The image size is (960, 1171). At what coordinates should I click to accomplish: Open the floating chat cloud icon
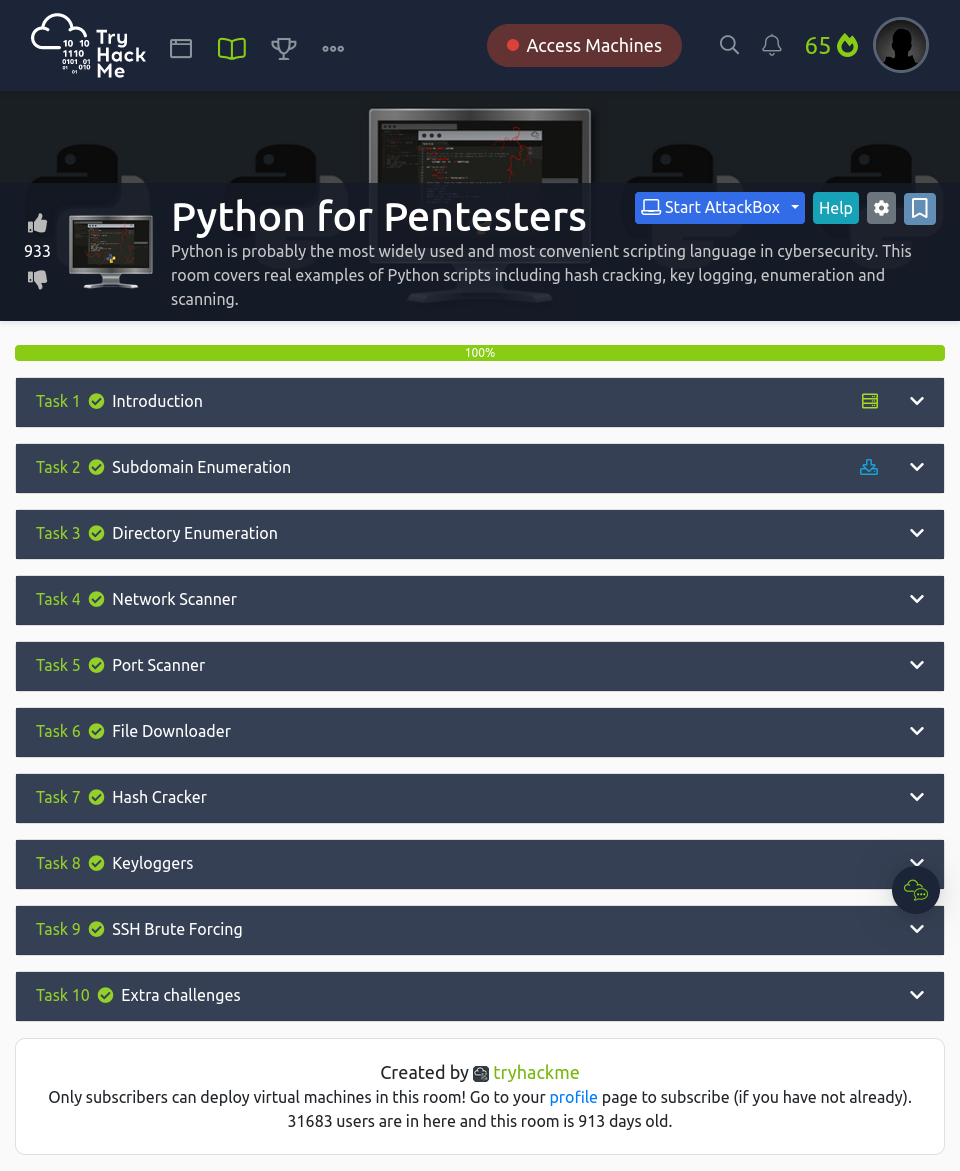916,890
